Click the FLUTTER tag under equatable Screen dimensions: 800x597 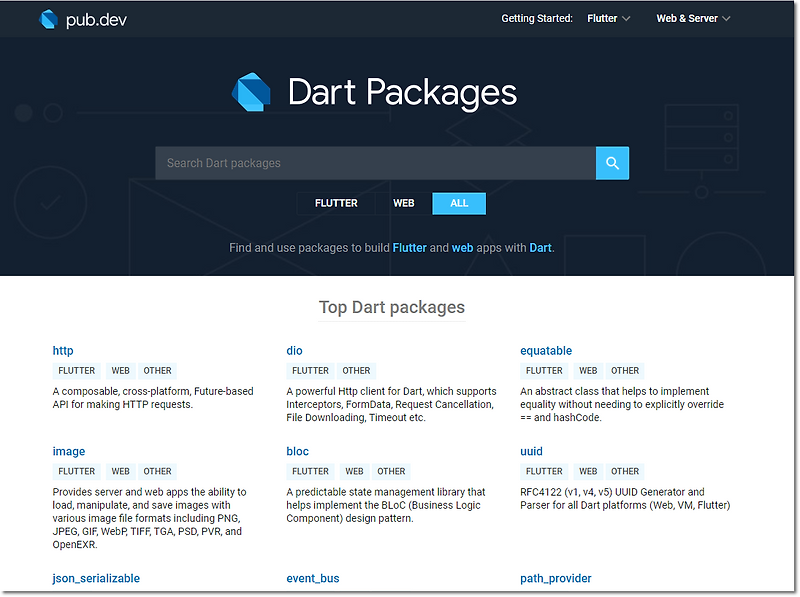tap(544, 370)
